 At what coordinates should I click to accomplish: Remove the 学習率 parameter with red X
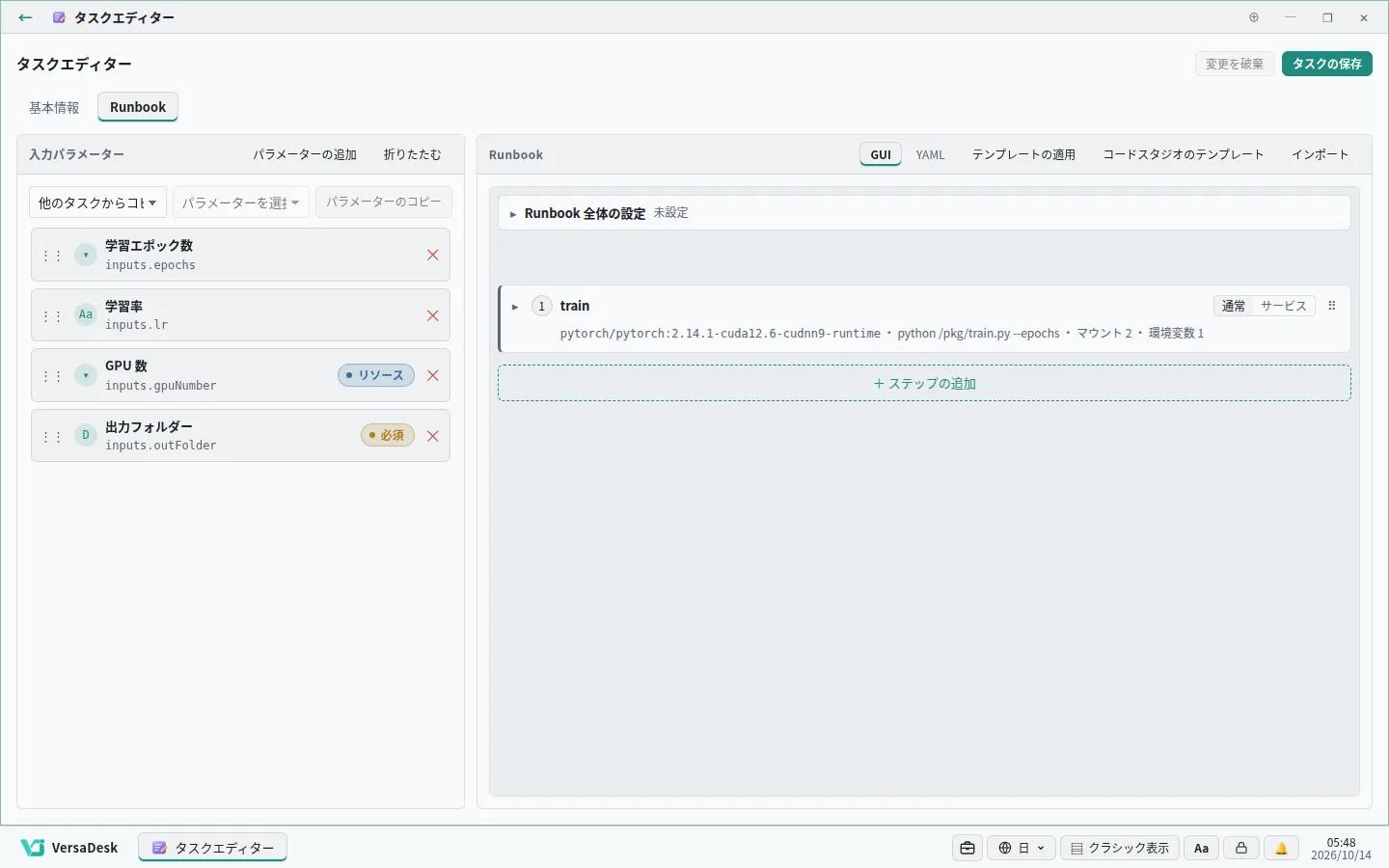pyautogui.click(x=433, y=315)
